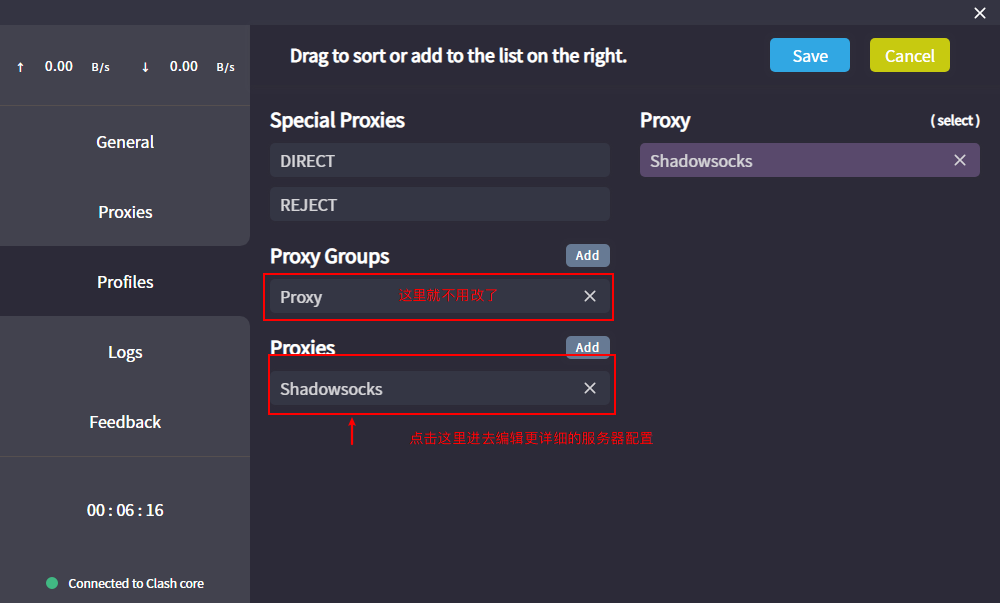Viewport: 1000px width, 603px height.
Task: Click the green connection status dot
Action: [52, 583]
